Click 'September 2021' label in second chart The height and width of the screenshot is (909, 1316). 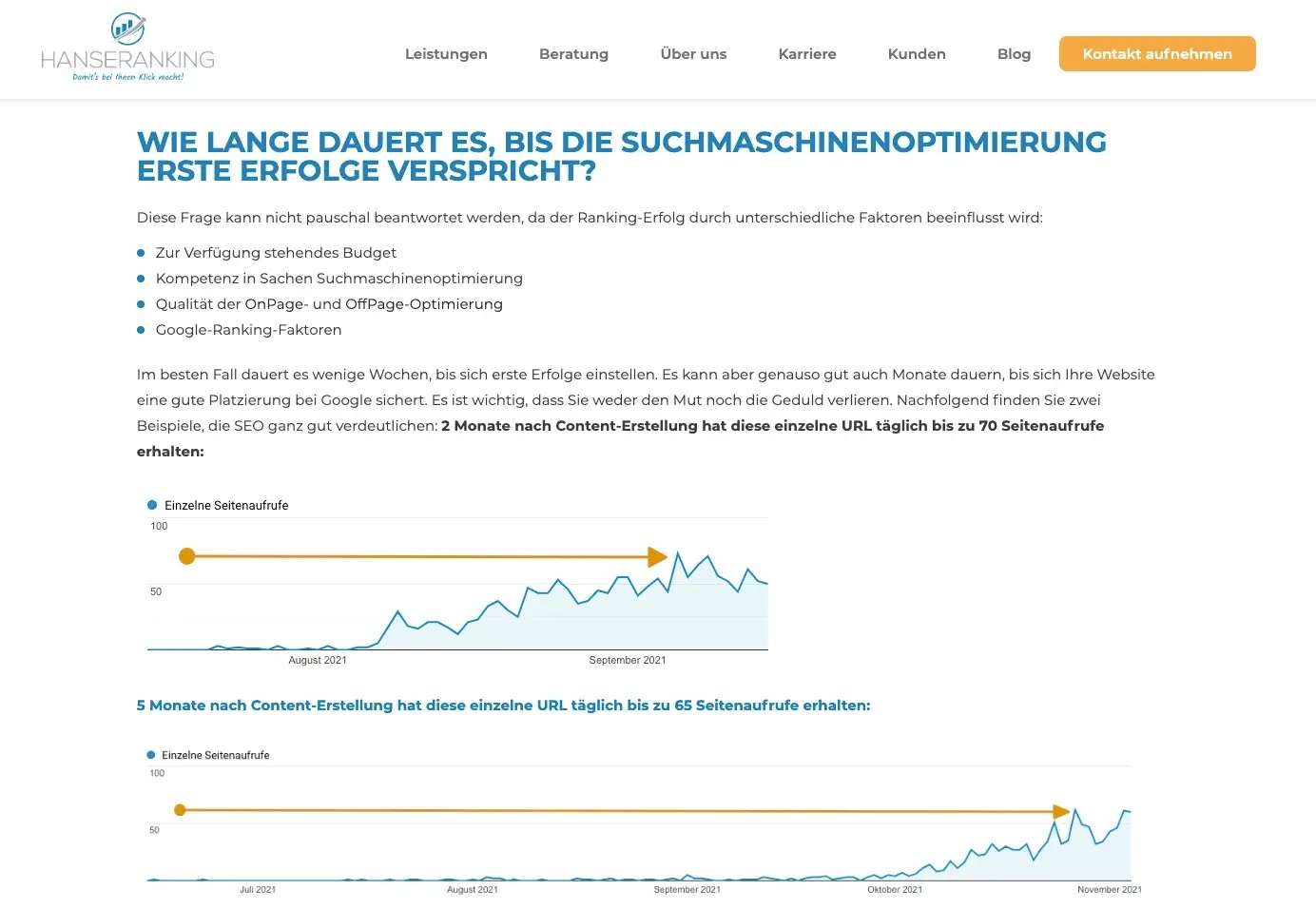tap(687, 890)
